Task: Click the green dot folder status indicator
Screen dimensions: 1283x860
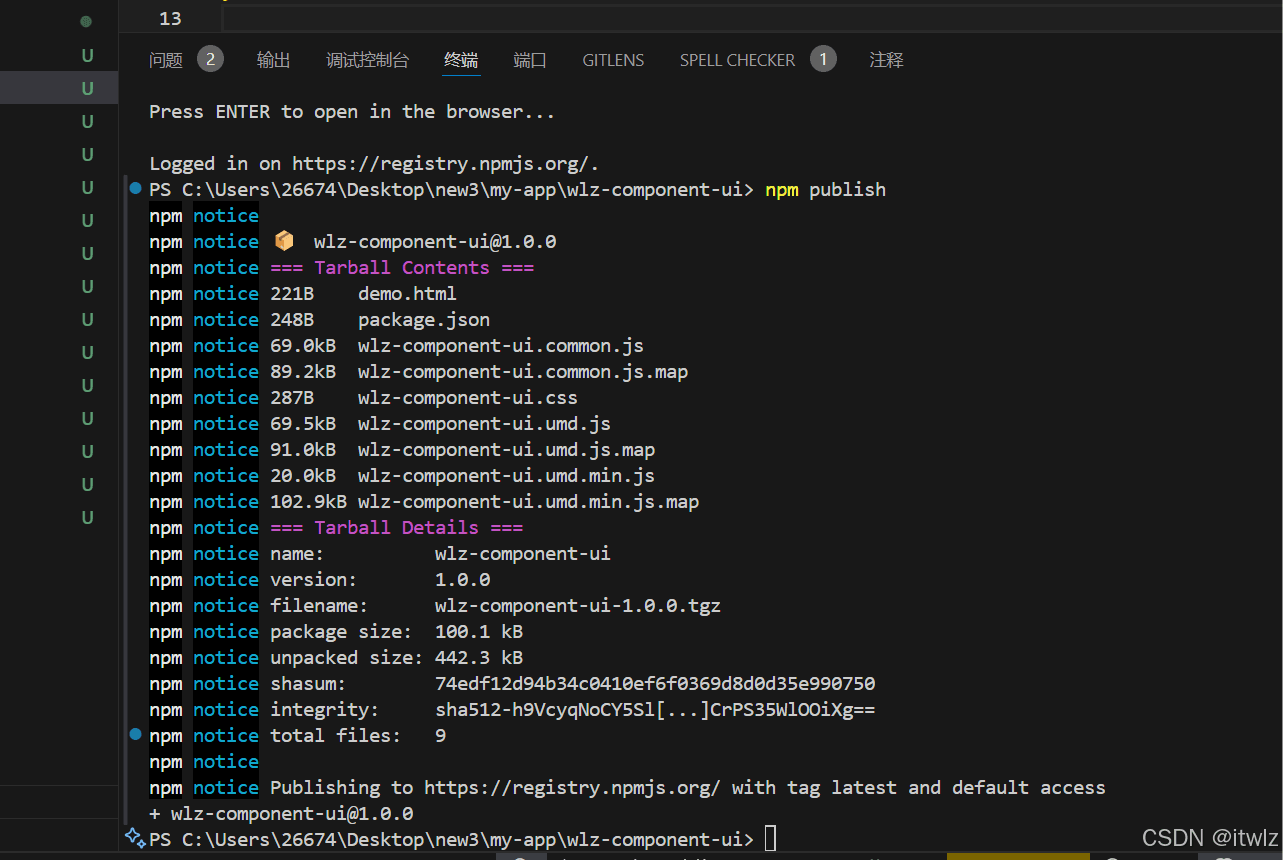Action: (86, 21)
